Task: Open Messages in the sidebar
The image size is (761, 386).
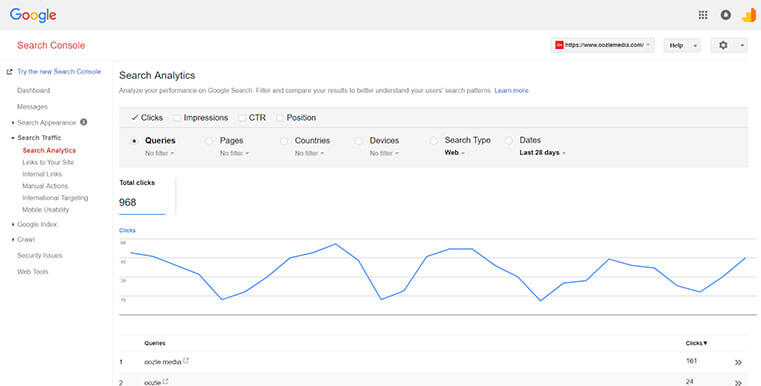Action: coord(33,107)
